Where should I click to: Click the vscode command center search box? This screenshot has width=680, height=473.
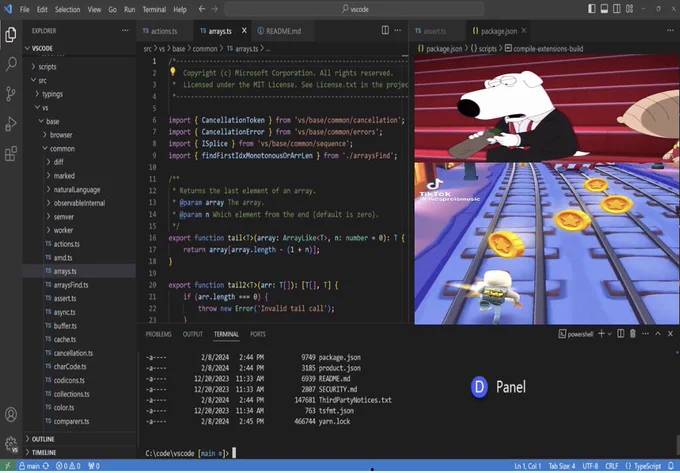(354, 9)
